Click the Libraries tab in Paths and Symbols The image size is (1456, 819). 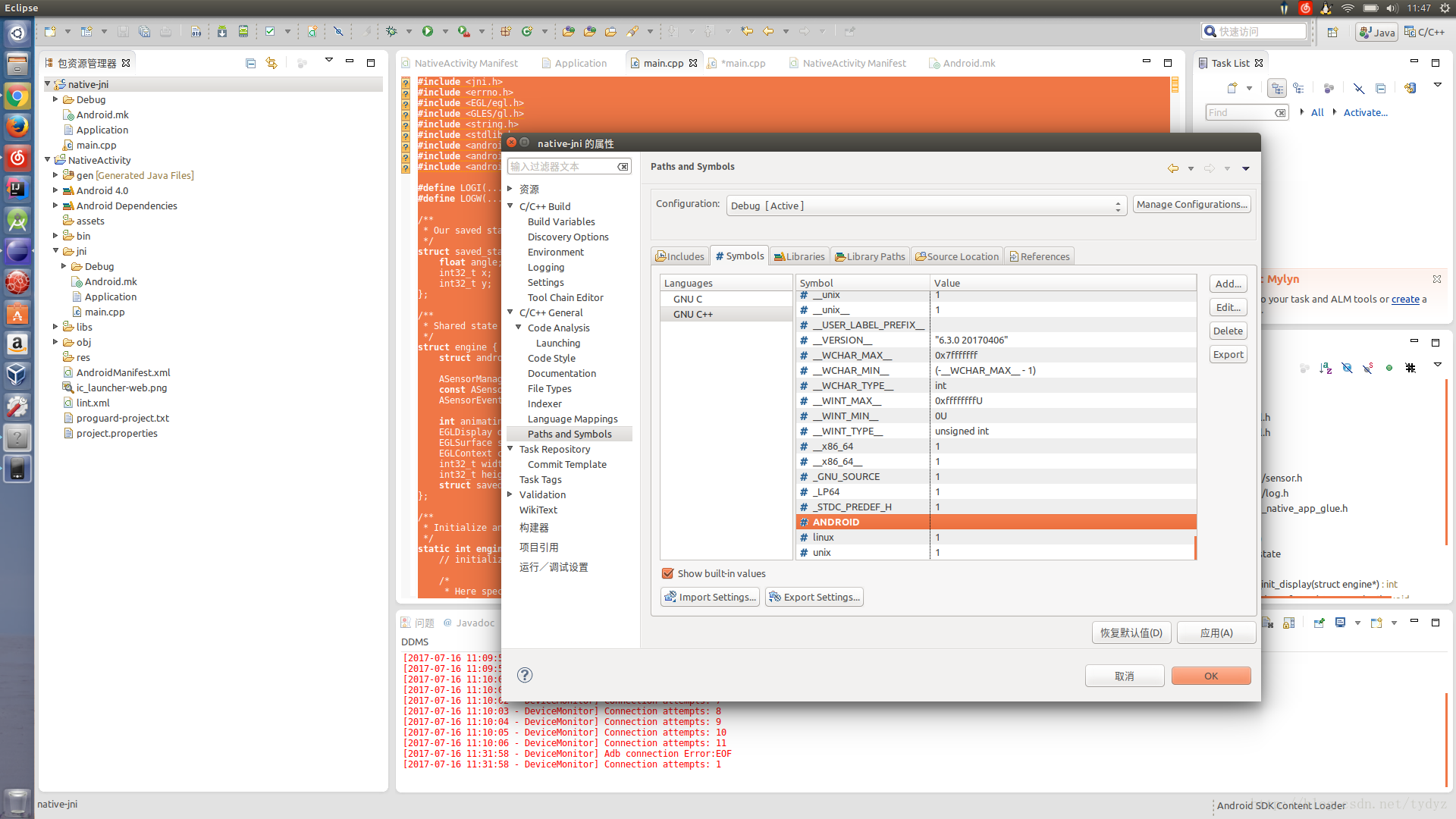801,256
